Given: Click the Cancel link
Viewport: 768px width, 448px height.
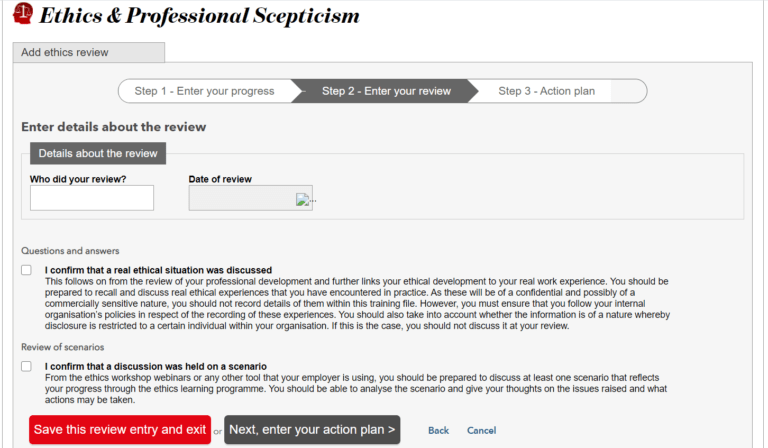Looking at the screenshot, I should 481,430.
